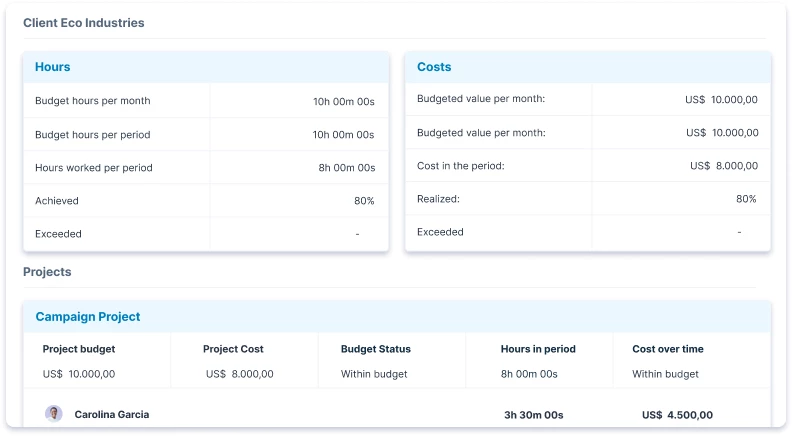The width and height of the screenshot is (792, 436).
Task: Open the Carolina Garcia team member row
Action: point(112,415)
